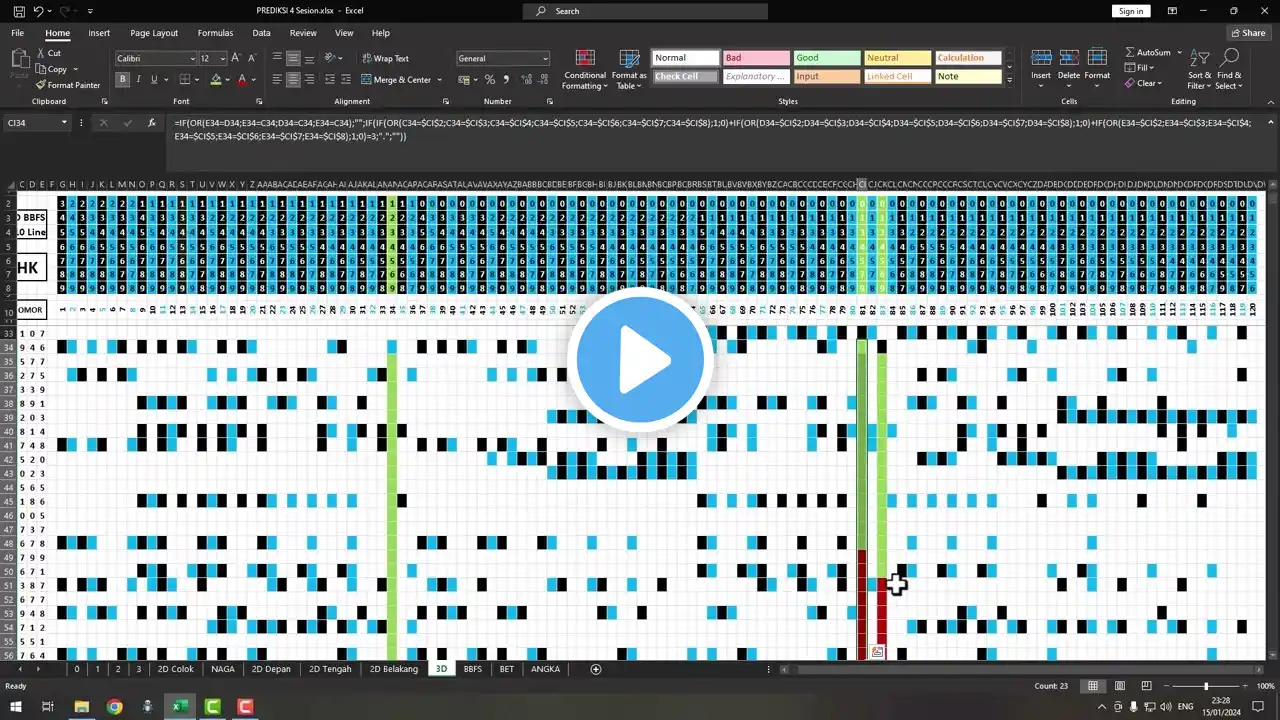
Task: Open the Calibri font name dropdown
Action: (x=193, y=59)
